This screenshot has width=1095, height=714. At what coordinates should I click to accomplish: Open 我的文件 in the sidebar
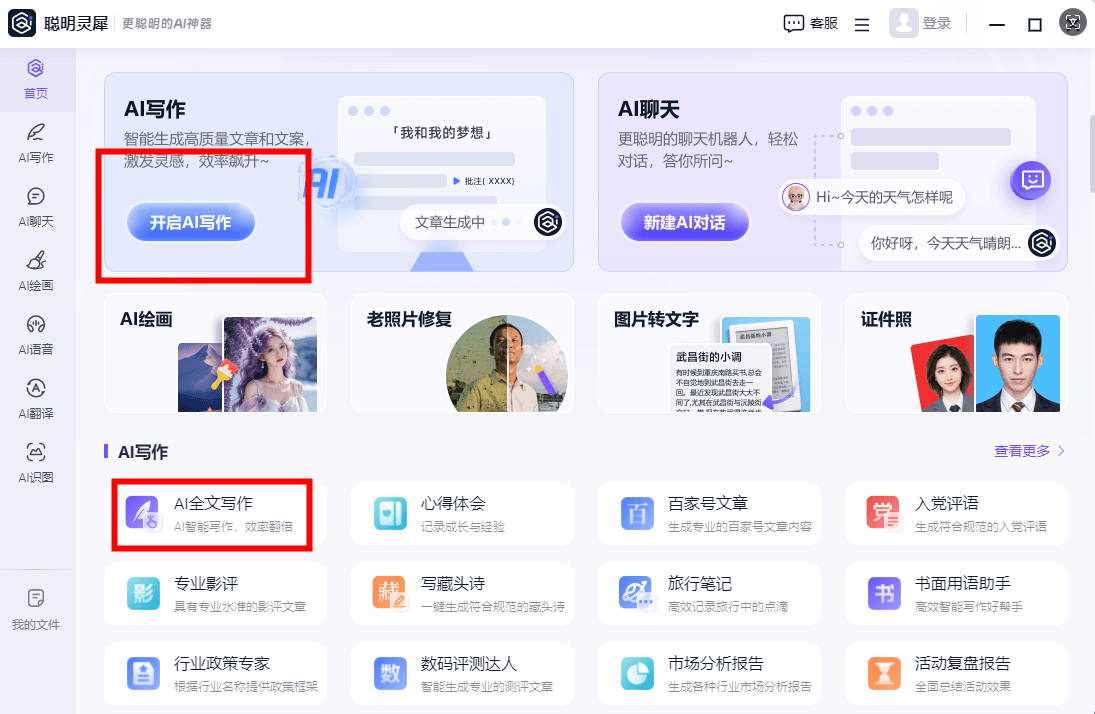point(36,609)
